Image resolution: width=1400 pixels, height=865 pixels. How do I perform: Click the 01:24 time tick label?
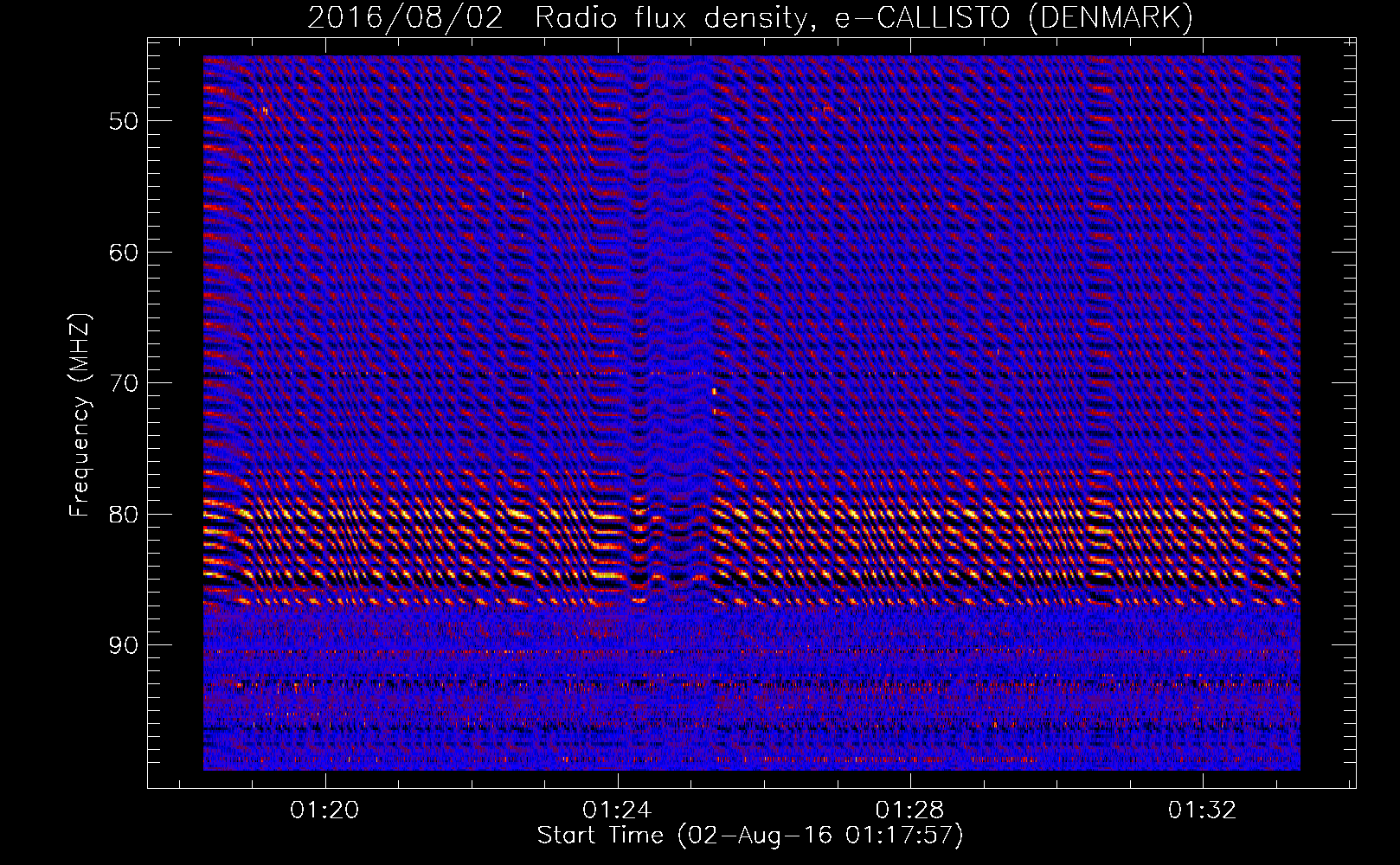(x=617, y=811)
